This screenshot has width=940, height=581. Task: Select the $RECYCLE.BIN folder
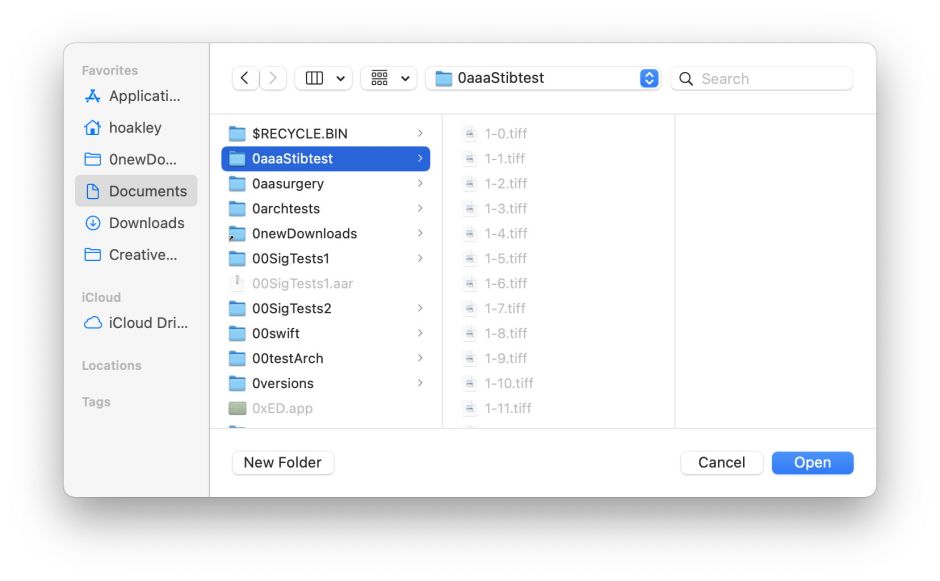pos(299,133)
